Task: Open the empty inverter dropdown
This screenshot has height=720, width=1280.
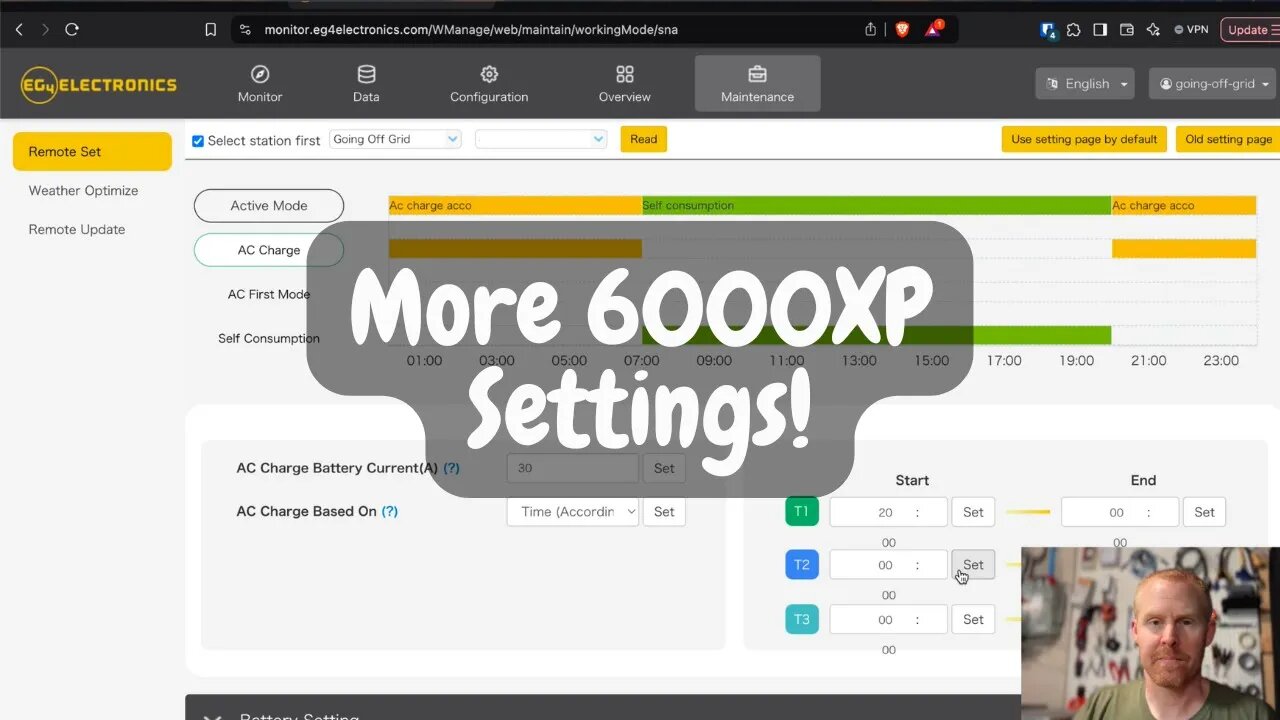Action: [x=541, y=139]
